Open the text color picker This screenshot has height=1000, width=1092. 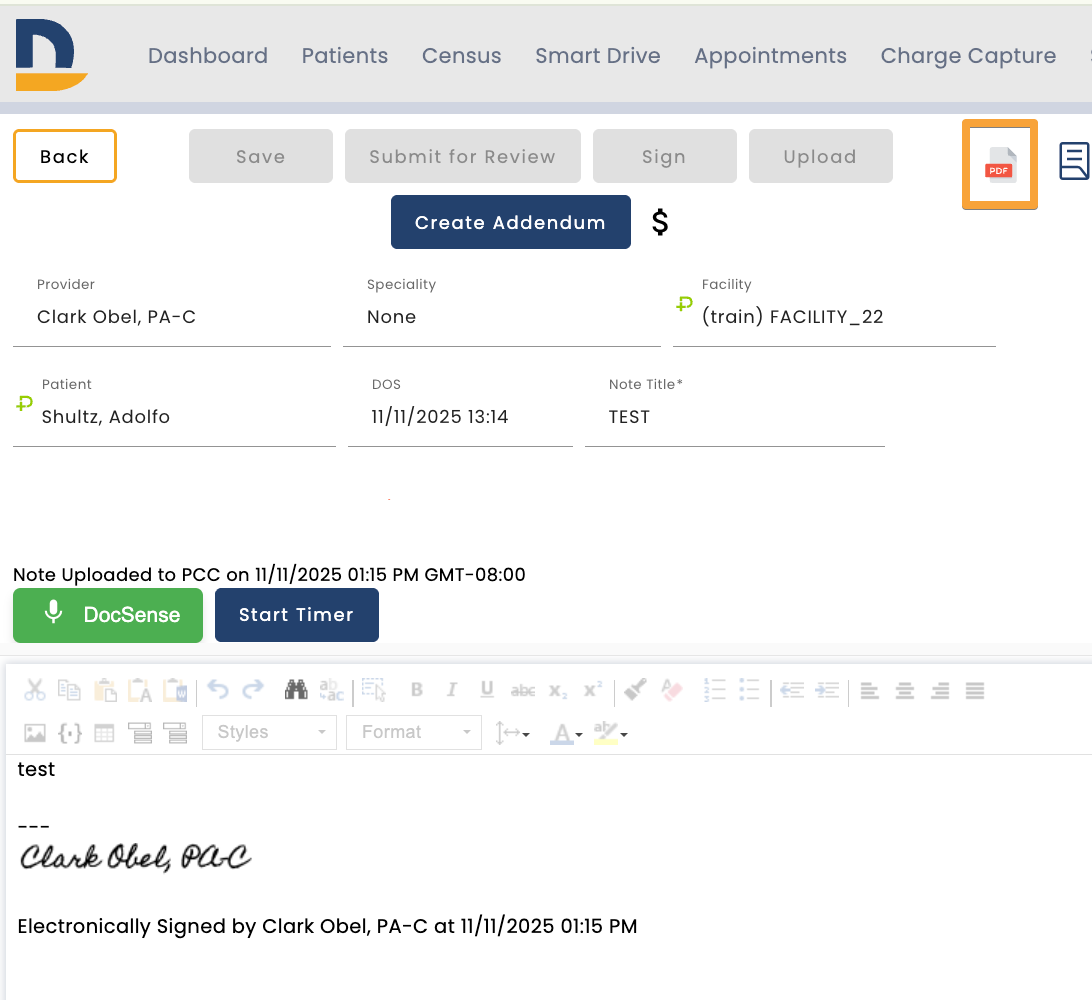[x=566, y=733]
